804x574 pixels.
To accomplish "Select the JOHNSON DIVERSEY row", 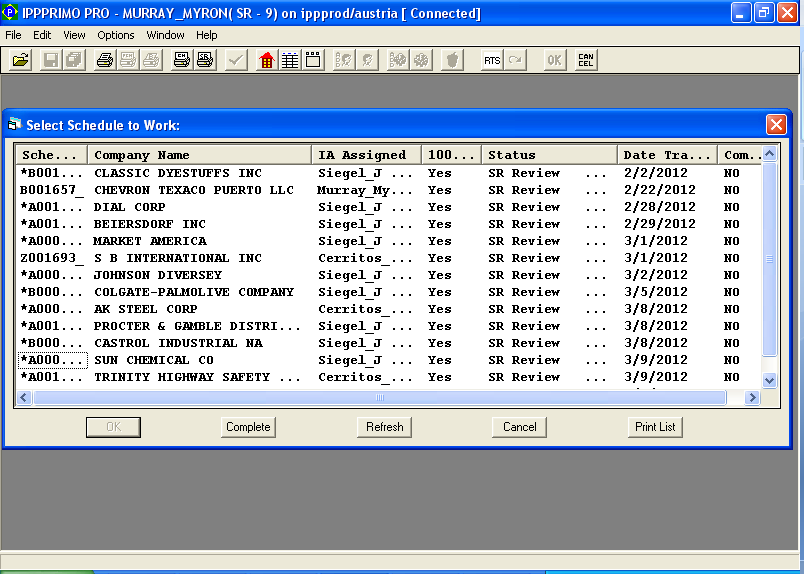I will 389,275.
